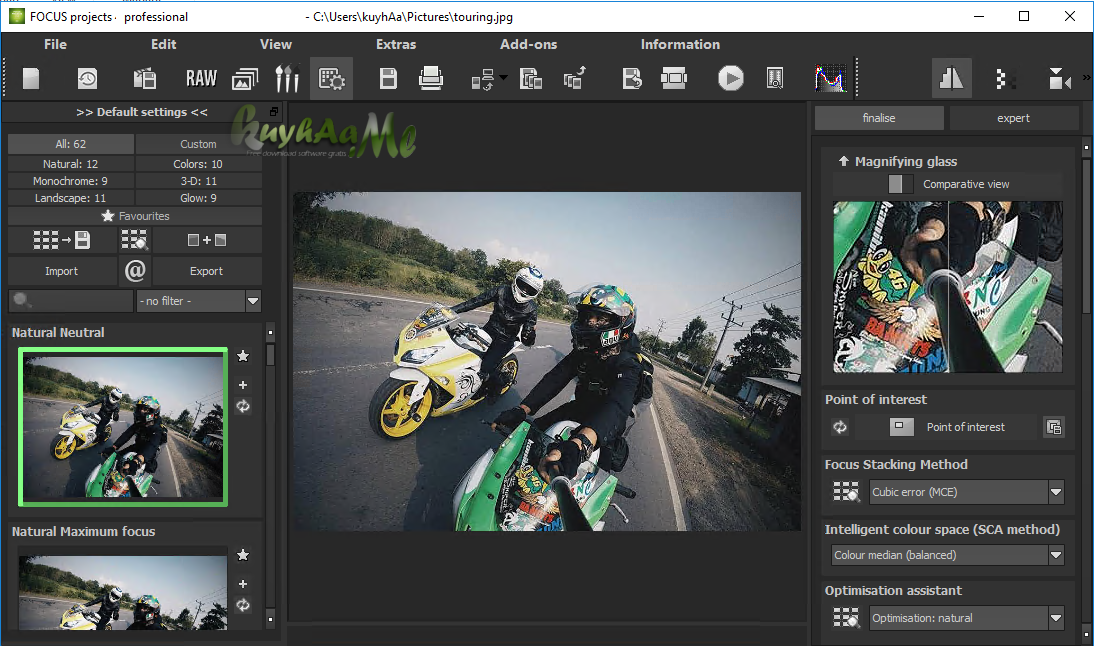
Task: Click the save floppy disk icon
Action: [389, 78]
